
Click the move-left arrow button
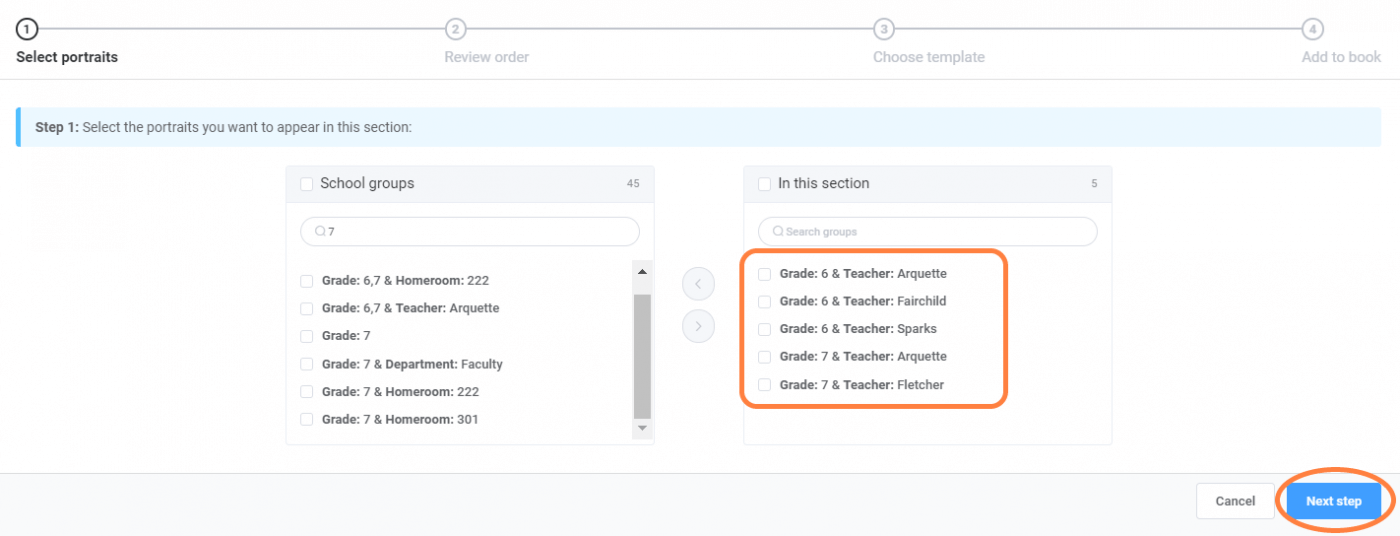[x=698, y=284]
